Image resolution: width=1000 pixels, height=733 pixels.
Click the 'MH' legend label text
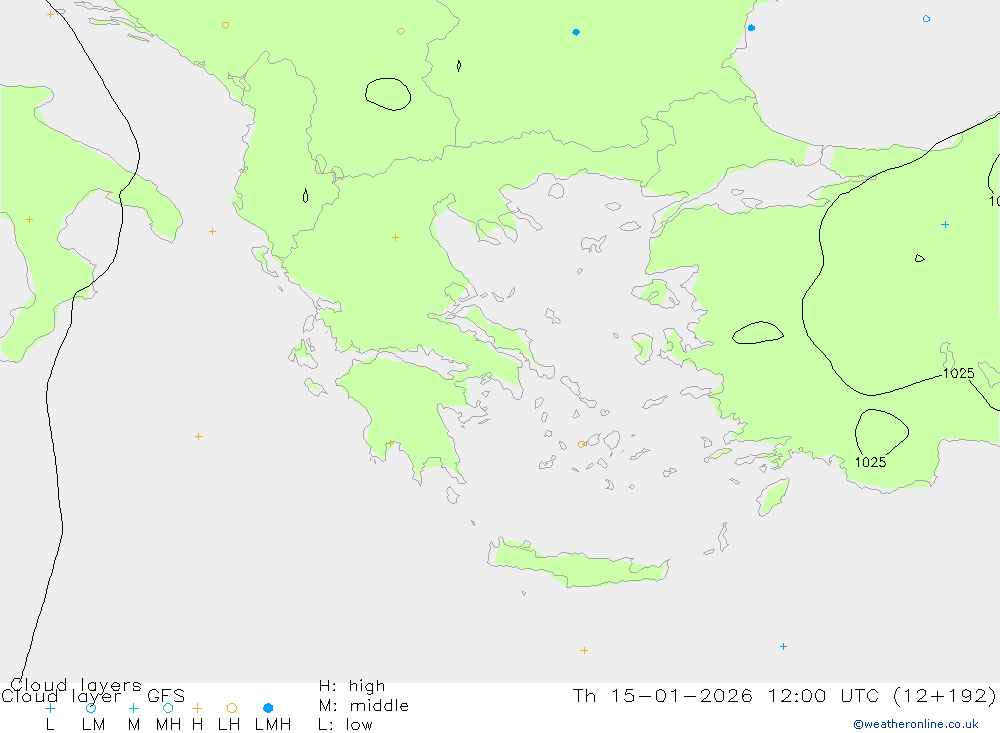[168, 725]
